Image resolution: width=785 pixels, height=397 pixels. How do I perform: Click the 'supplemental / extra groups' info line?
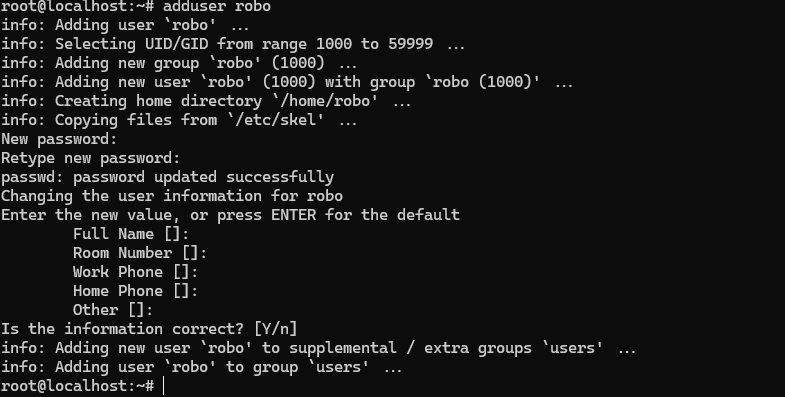point(318,348)
